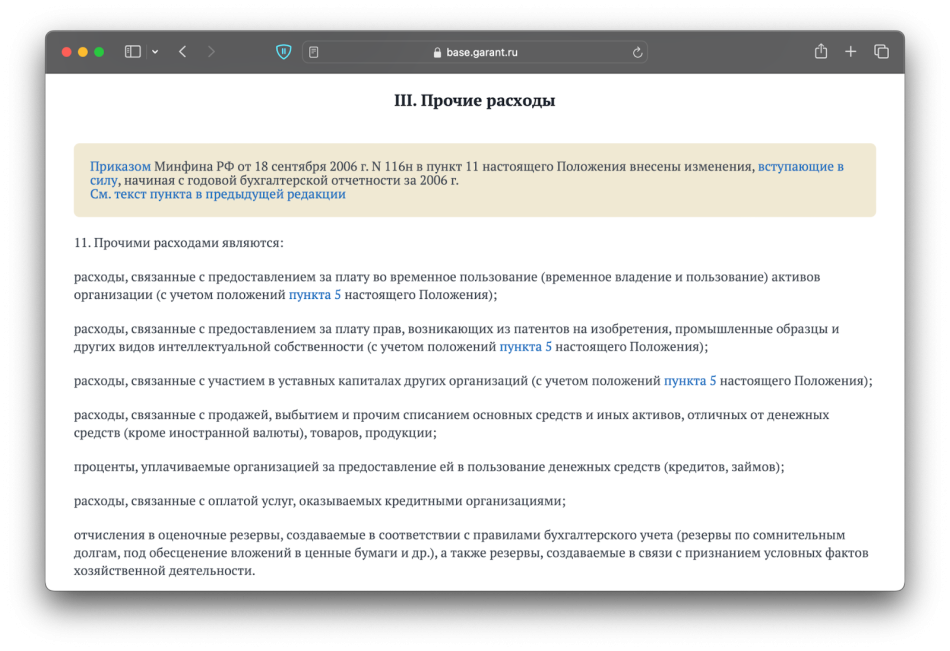
Task: Open "См. текст пункта в предыдущей редакции"
Action: point(217,194)
